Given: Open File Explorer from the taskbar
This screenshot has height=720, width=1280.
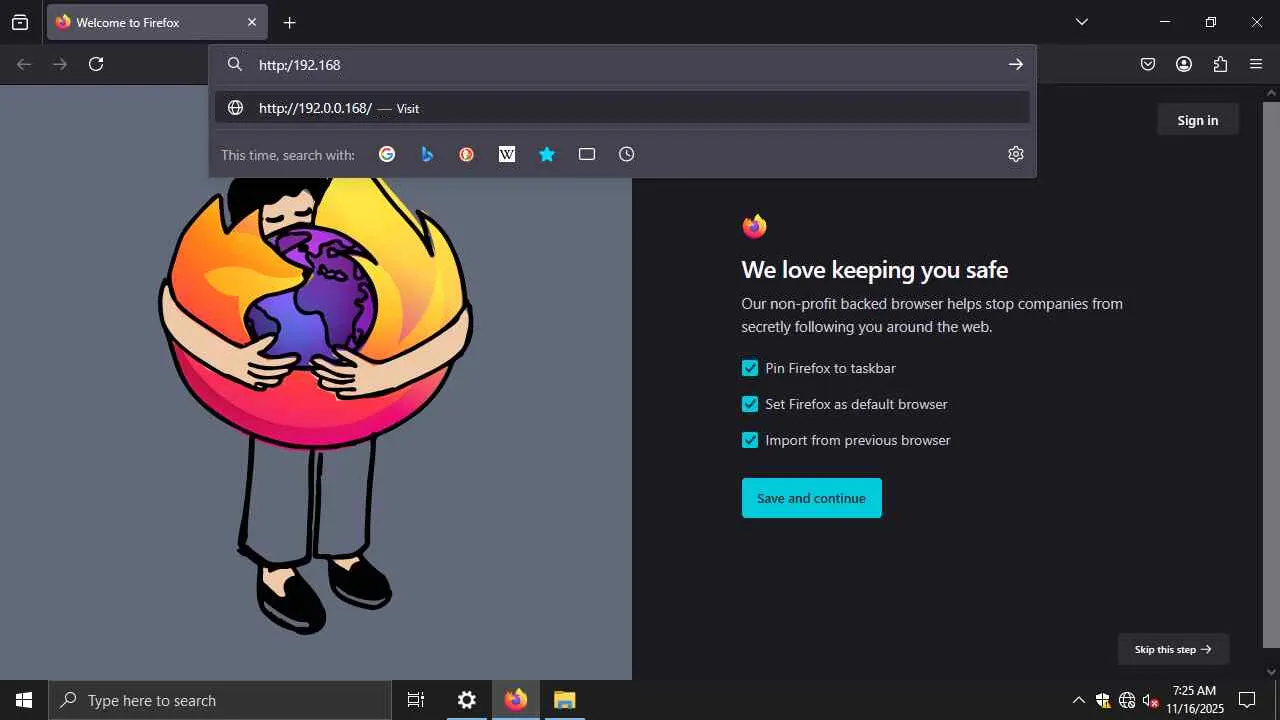Looking at the screenshot, I should click(x=565, y=700).
